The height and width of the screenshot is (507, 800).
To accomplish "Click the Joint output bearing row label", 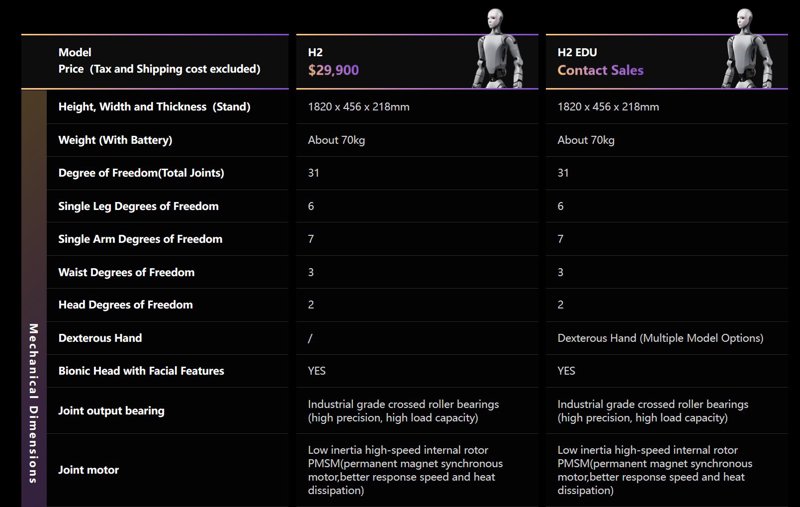I will 111,410.
